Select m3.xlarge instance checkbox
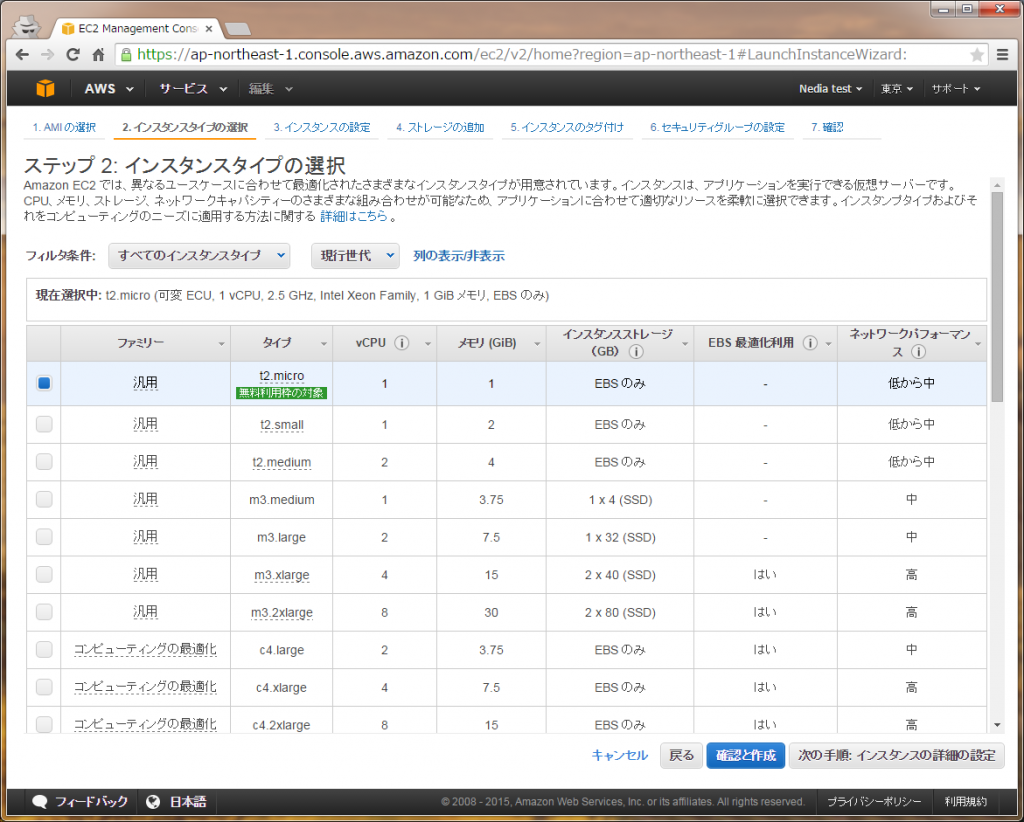Image resolution: width=1024 pixels, height=822 pixels. [x=44, y=575]
